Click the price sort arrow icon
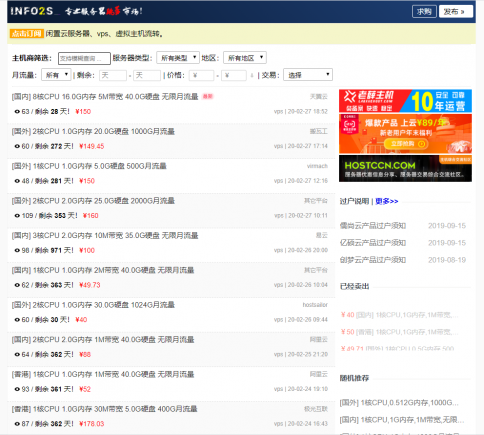 pos(252,76)
